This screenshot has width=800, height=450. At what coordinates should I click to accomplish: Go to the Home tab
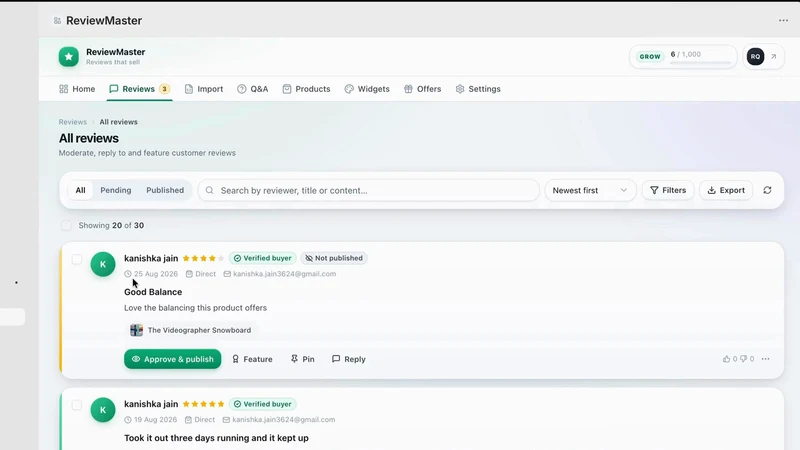tap(77, 89)
